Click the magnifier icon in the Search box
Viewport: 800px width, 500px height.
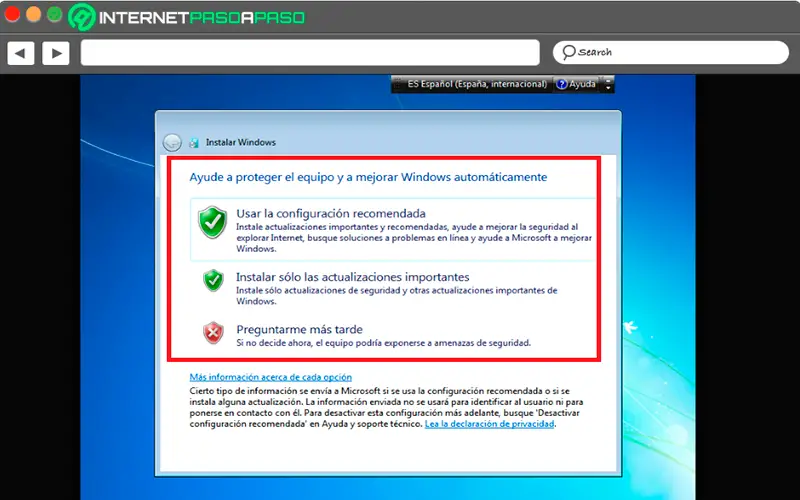568,52
